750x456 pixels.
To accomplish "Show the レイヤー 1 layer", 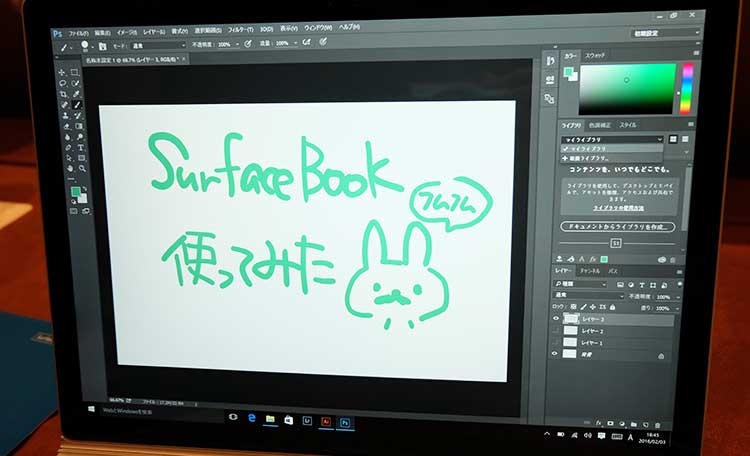I will pyautogui.click(x=555, y=342).
